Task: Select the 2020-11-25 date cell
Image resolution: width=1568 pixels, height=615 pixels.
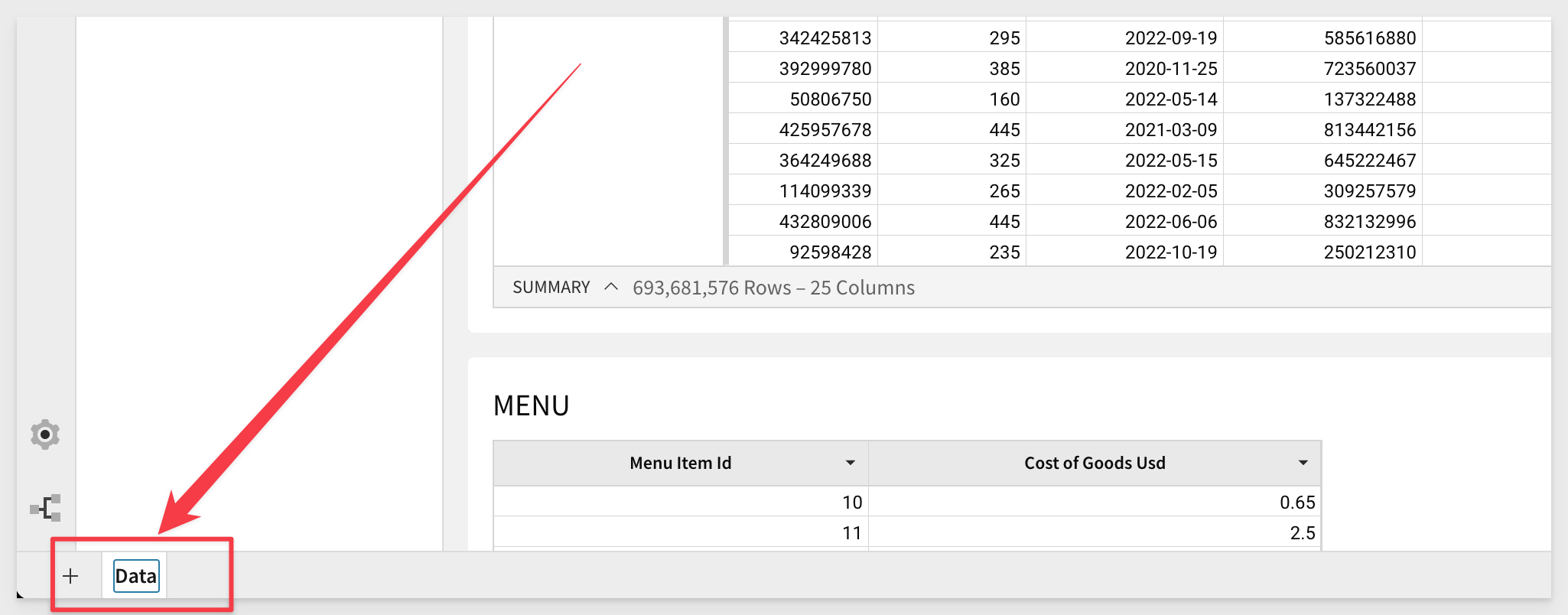Action: 1170,69
